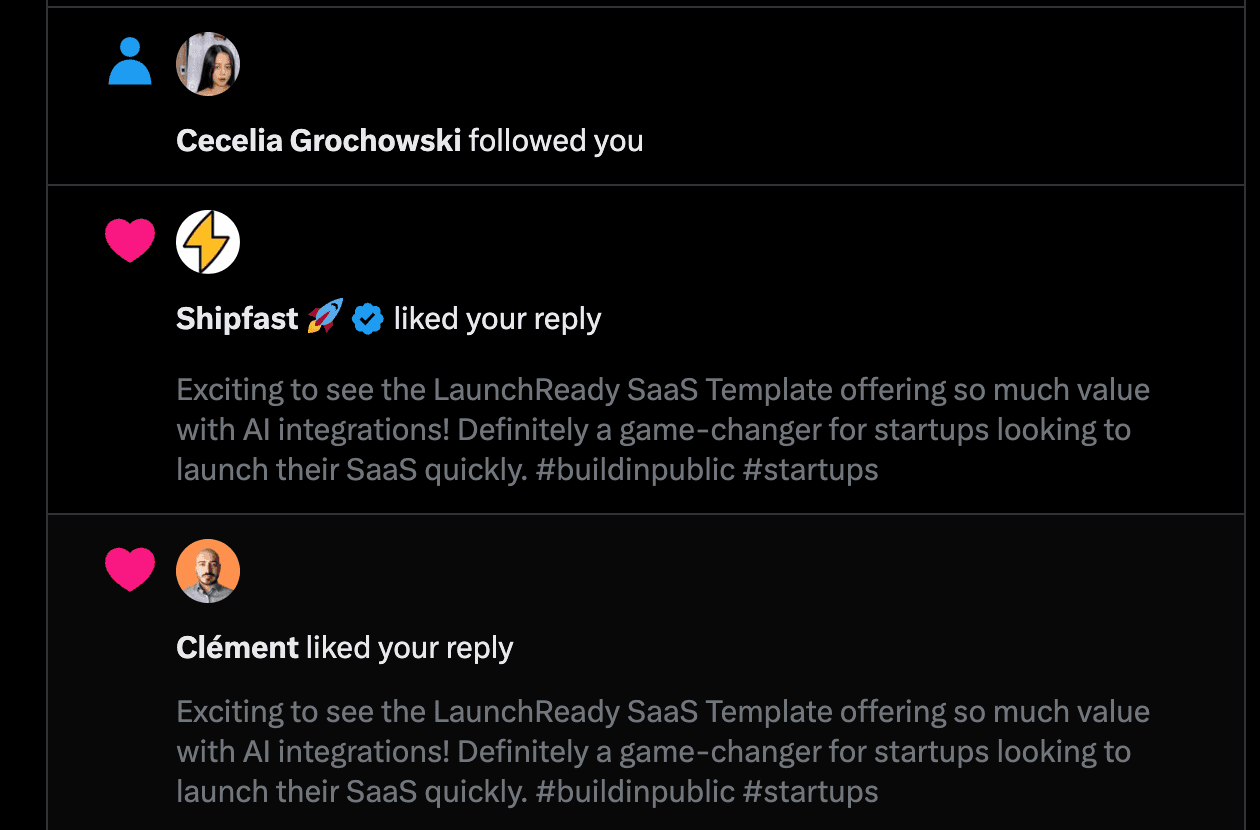
Task: Open Cecelia Grochowski's profile picture
Action: pyautogui.click(x=207, y=63)
